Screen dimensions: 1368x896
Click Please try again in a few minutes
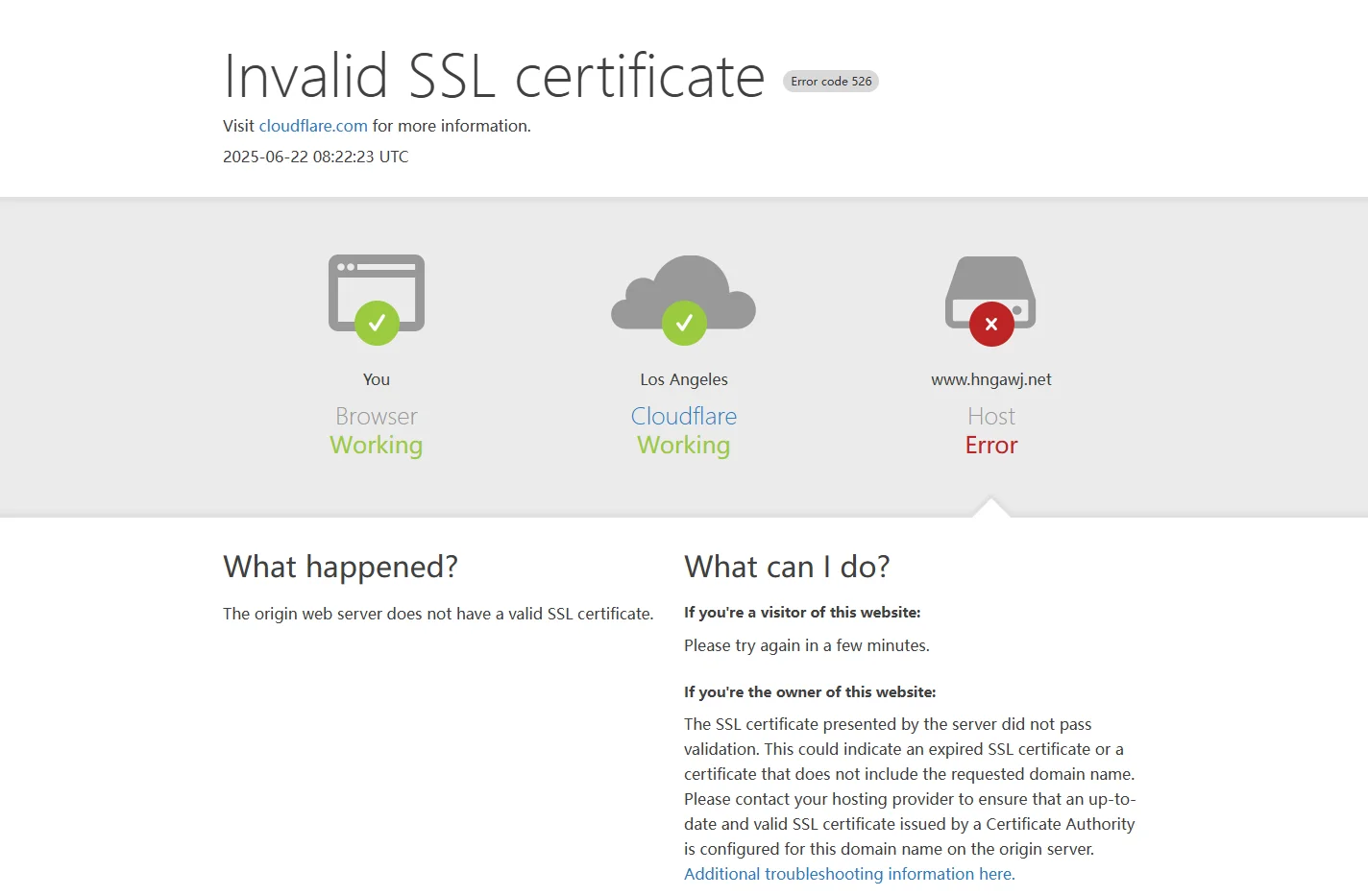pos(807,645)
